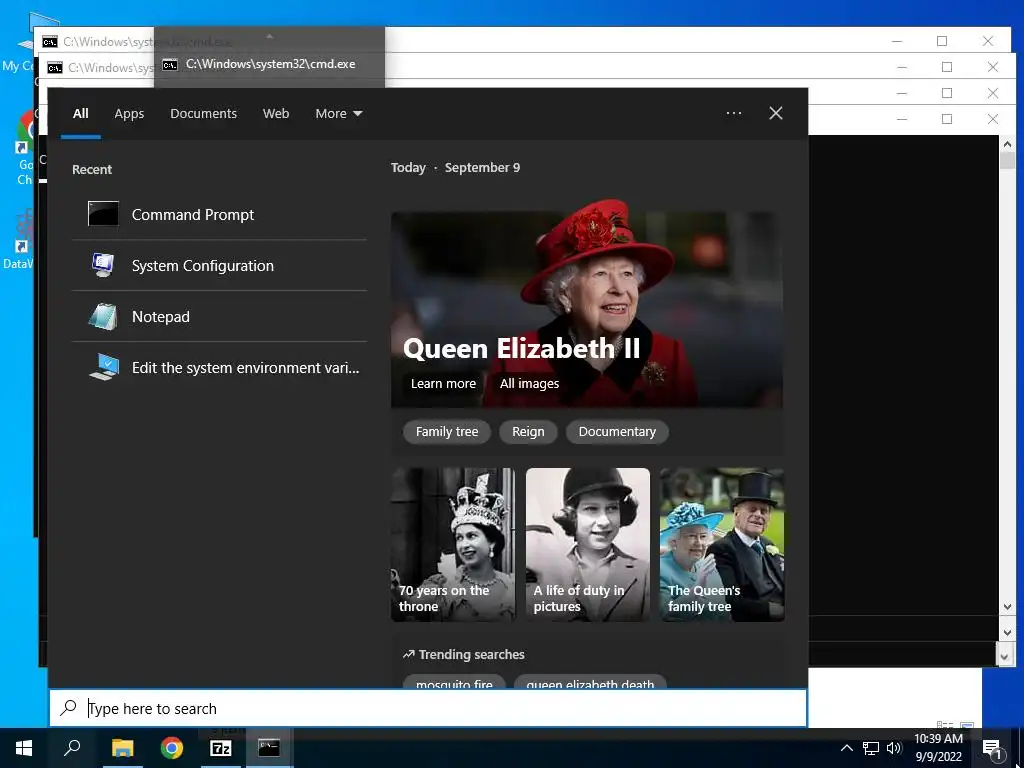The height and width of the screenshot is (768, 1024).
Task: Switch to the All search tab
Action: [x=80, y=113]
